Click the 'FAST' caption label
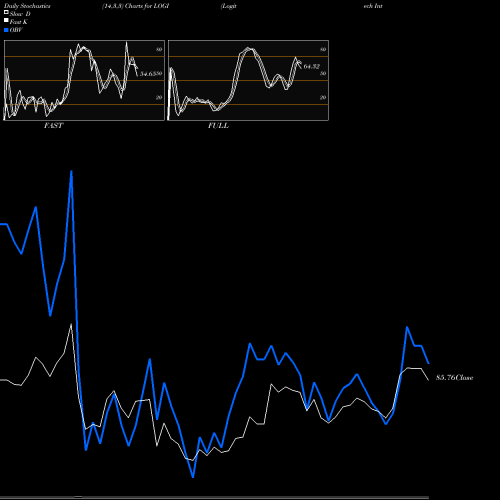The image size is (500, 500). click(53, 126)
